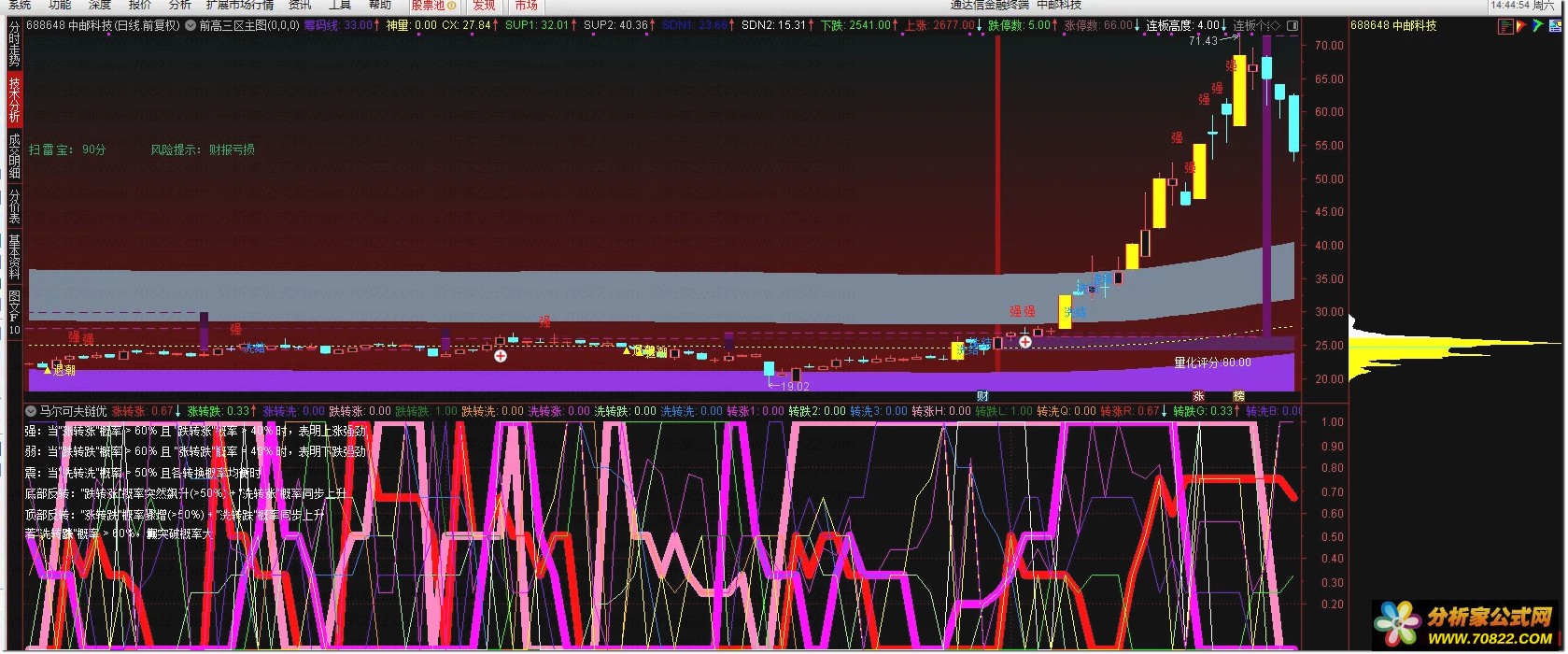
Task: Open the list panel icon beside right stock name
Action: [1504, 26]
